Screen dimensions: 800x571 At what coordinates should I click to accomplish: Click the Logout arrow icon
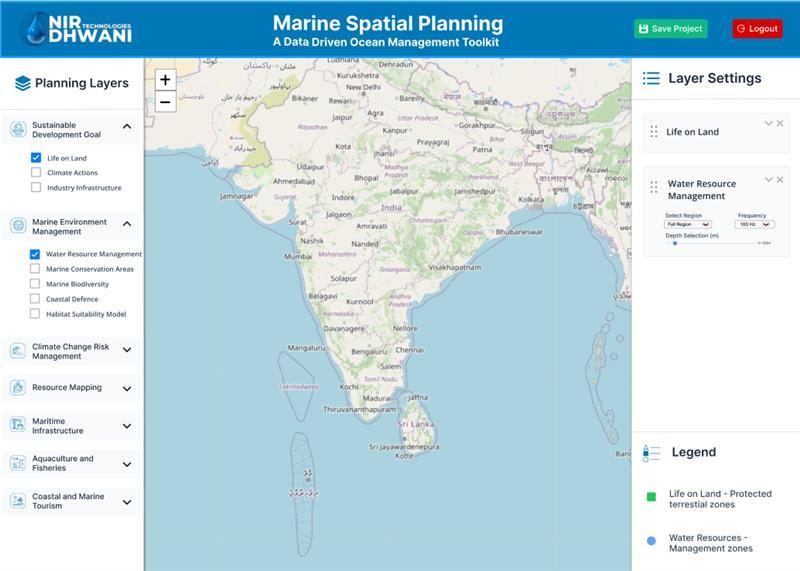coord(741,29)
